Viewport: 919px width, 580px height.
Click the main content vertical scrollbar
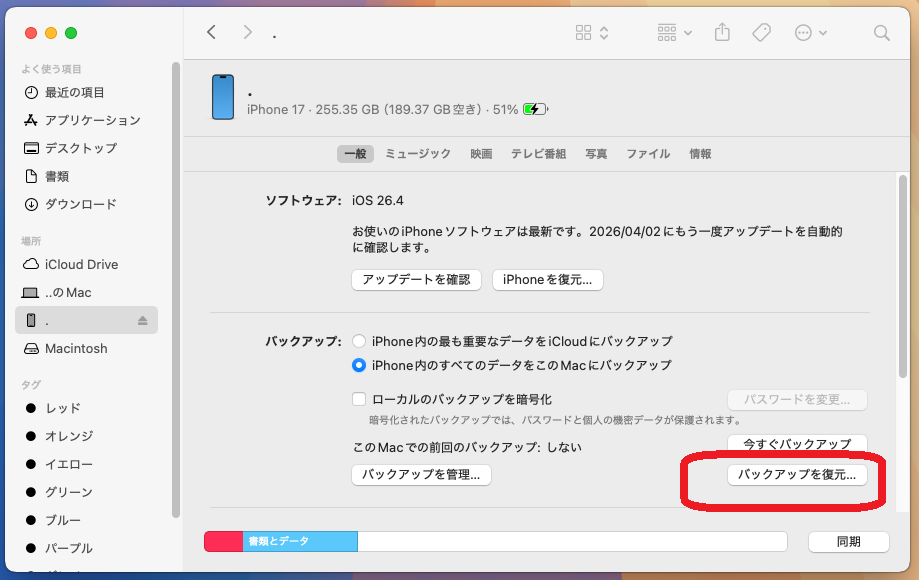(x=902, y=277)
